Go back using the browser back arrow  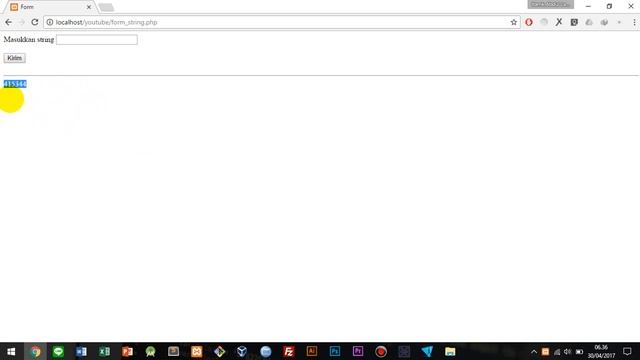(9, 22)
